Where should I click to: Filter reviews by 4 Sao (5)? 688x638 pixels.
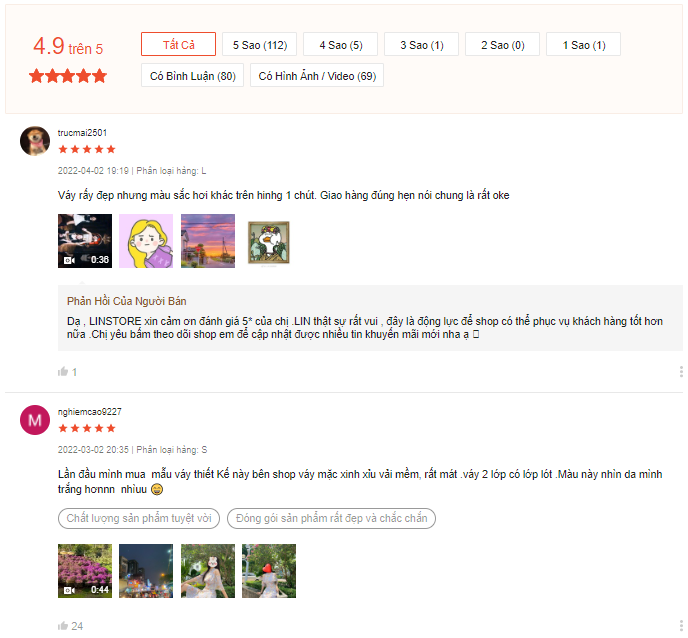340,45
